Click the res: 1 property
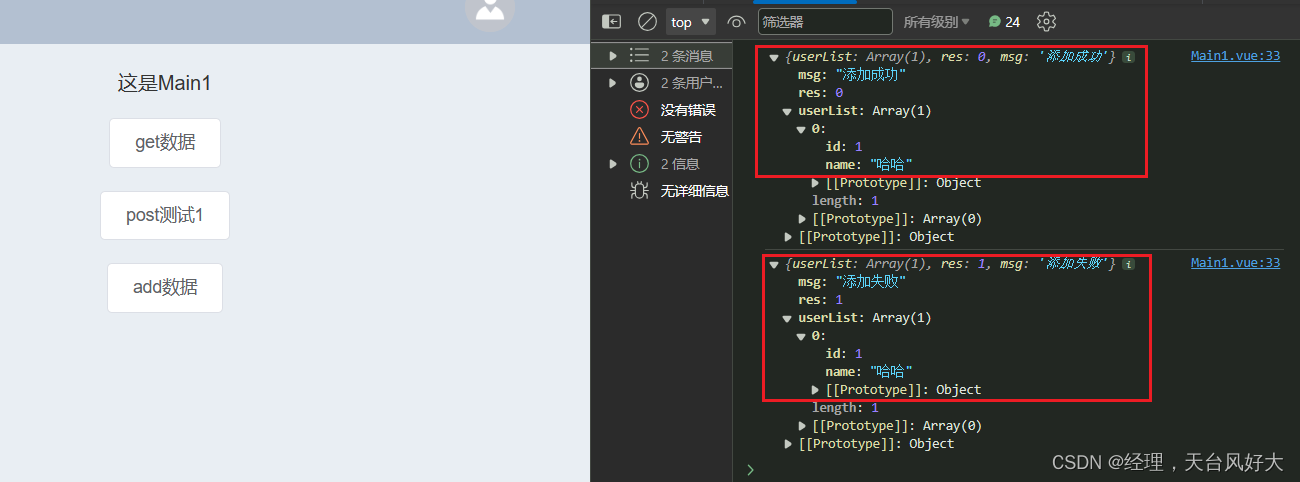 pyautogui.click(x=820, y=300)
